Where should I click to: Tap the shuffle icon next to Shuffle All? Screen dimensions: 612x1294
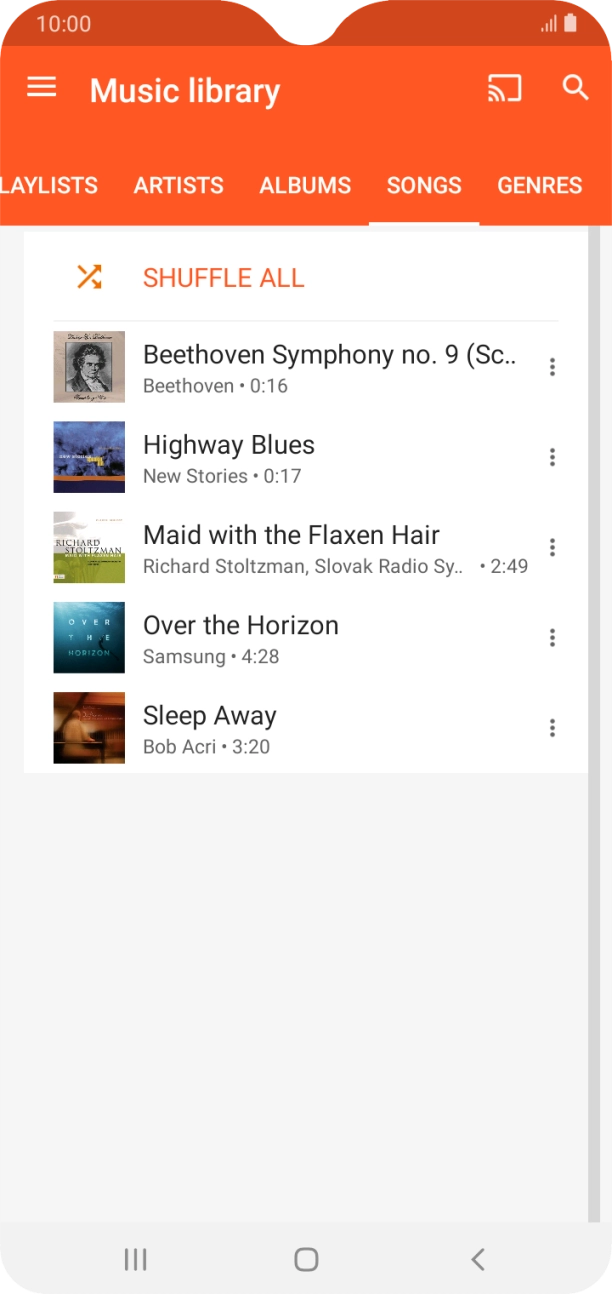click(x=89, y=276)
